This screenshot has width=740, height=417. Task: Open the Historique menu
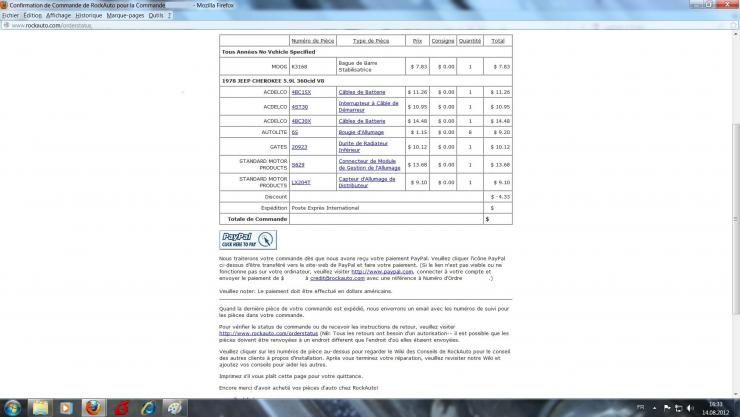click(x=89, y=16)
